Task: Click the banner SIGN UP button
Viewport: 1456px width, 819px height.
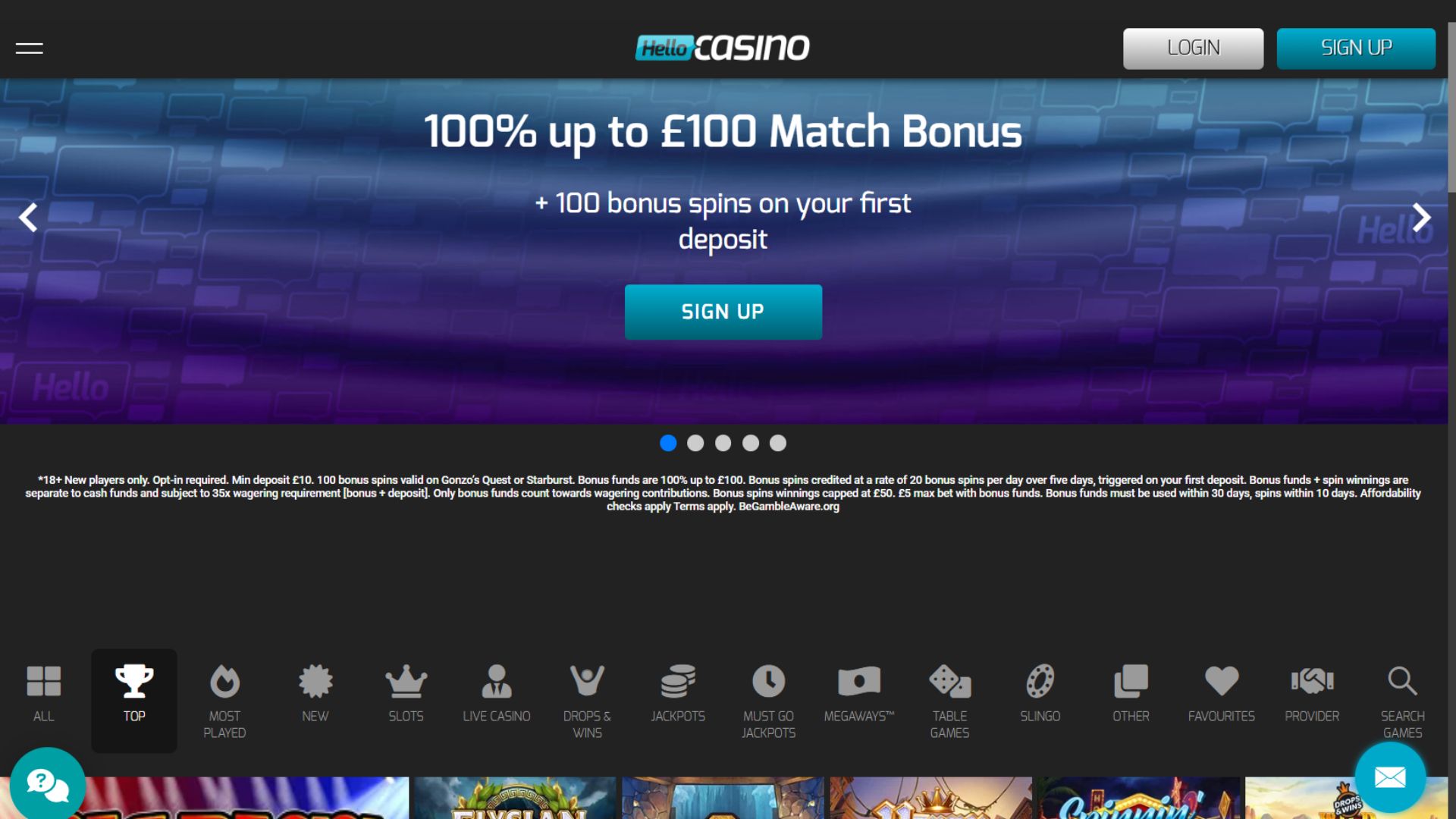Action: coord(723,312)
